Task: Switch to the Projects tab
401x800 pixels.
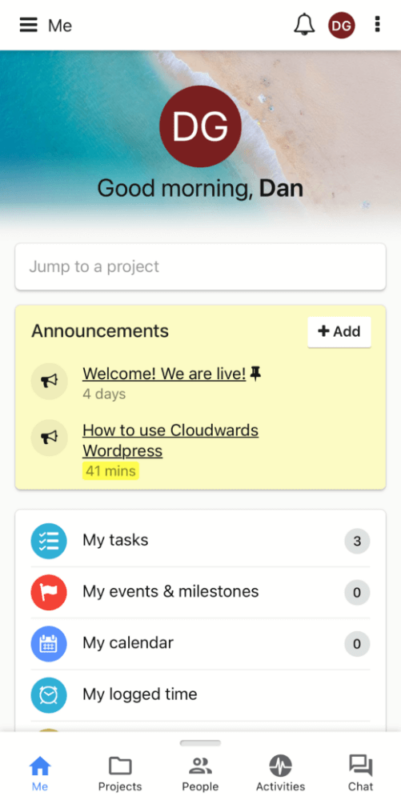Action: click(120, 773)
